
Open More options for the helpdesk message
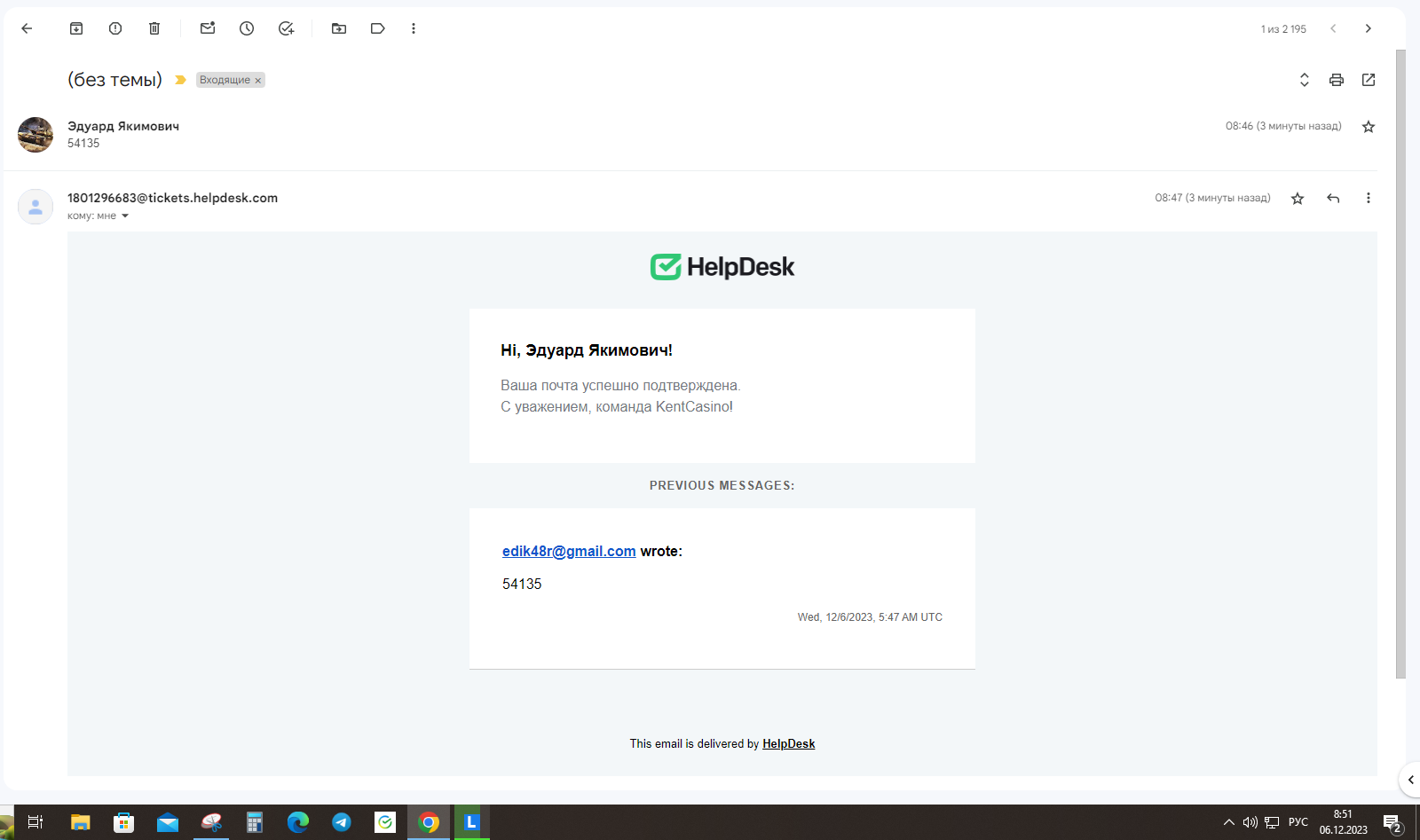[x=1369, y=198]
